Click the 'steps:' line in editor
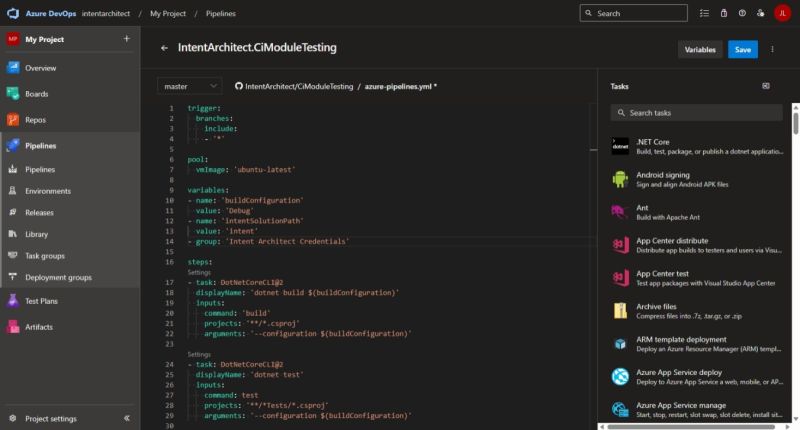 (200, 262)
